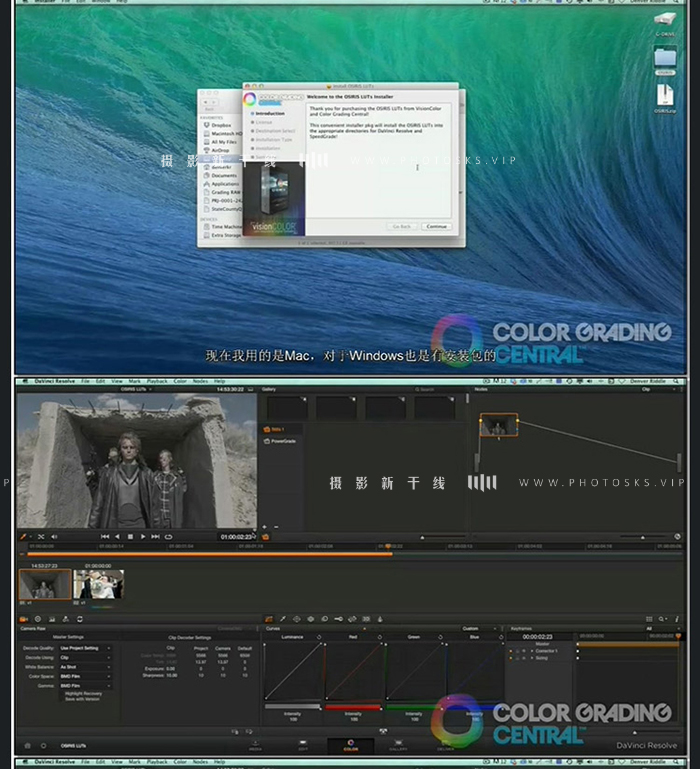Select the corrector node in Nodes panel
The height and width of the screenshot is (769, 700).
[498, 425]
